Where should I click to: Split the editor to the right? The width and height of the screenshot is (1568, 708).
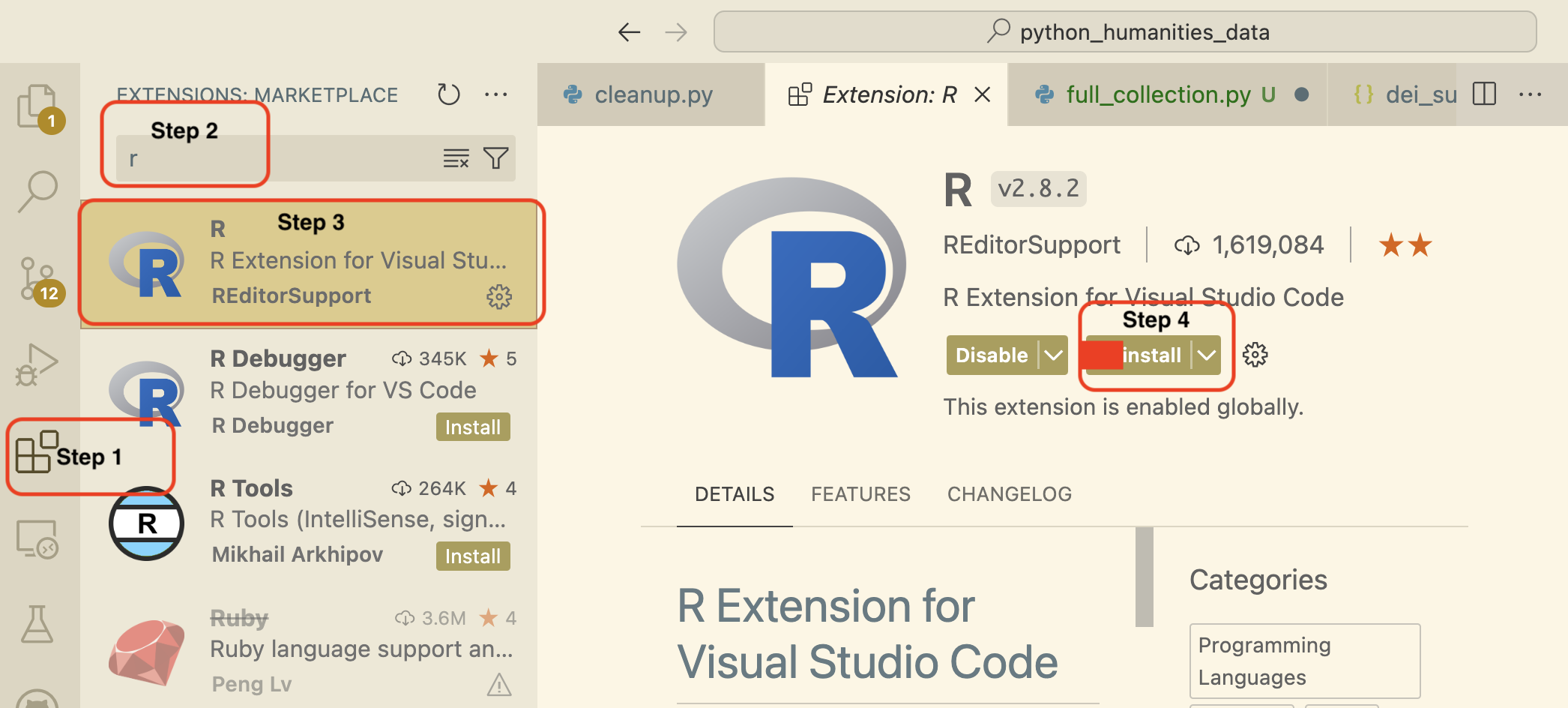pos(1484,94)
